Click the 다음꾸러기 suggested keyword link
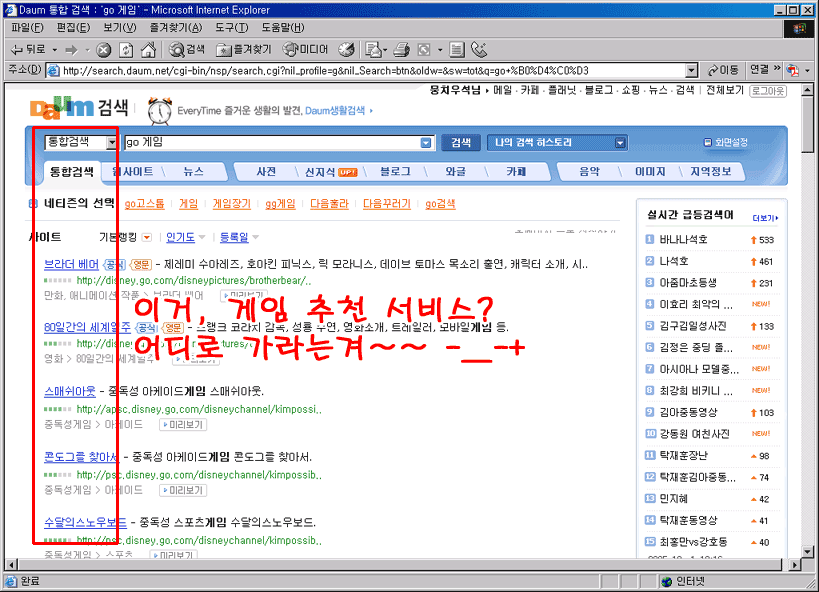This screenshot has height=592, width=819. [x=387, y=204]
